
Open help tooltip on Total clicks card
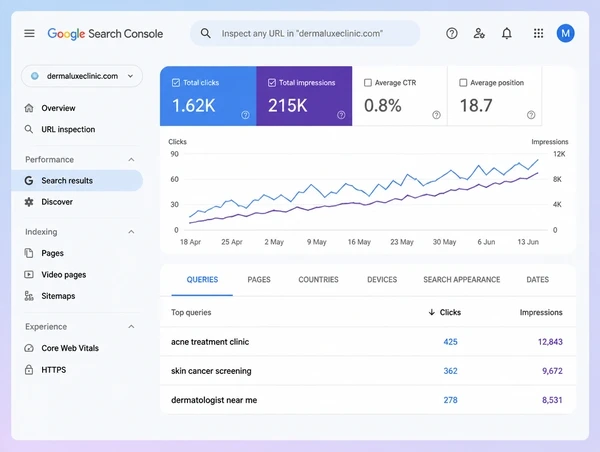pyautogui.click(x=245, y=115)
